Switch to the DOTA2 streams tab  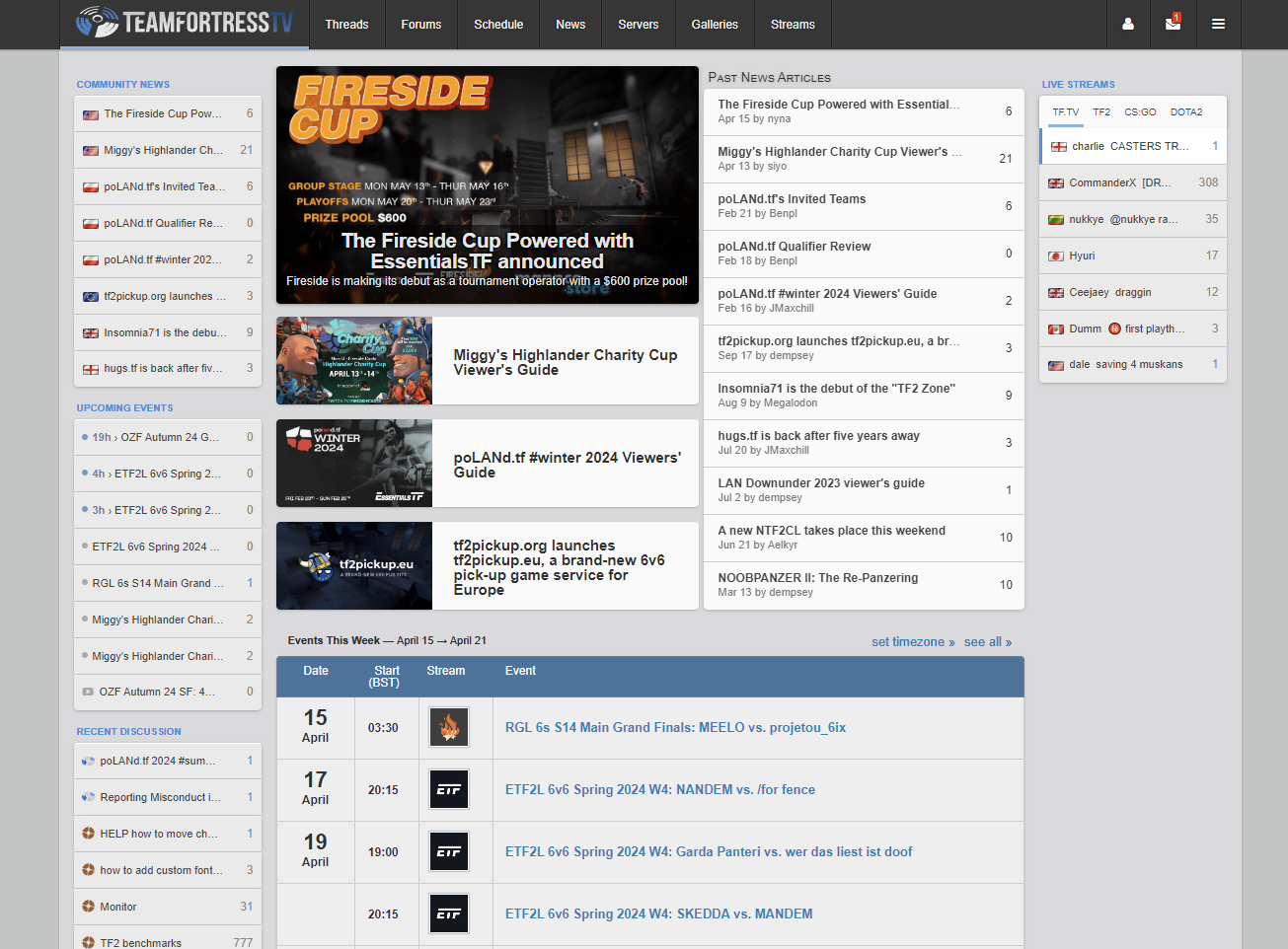[1186, 112]
